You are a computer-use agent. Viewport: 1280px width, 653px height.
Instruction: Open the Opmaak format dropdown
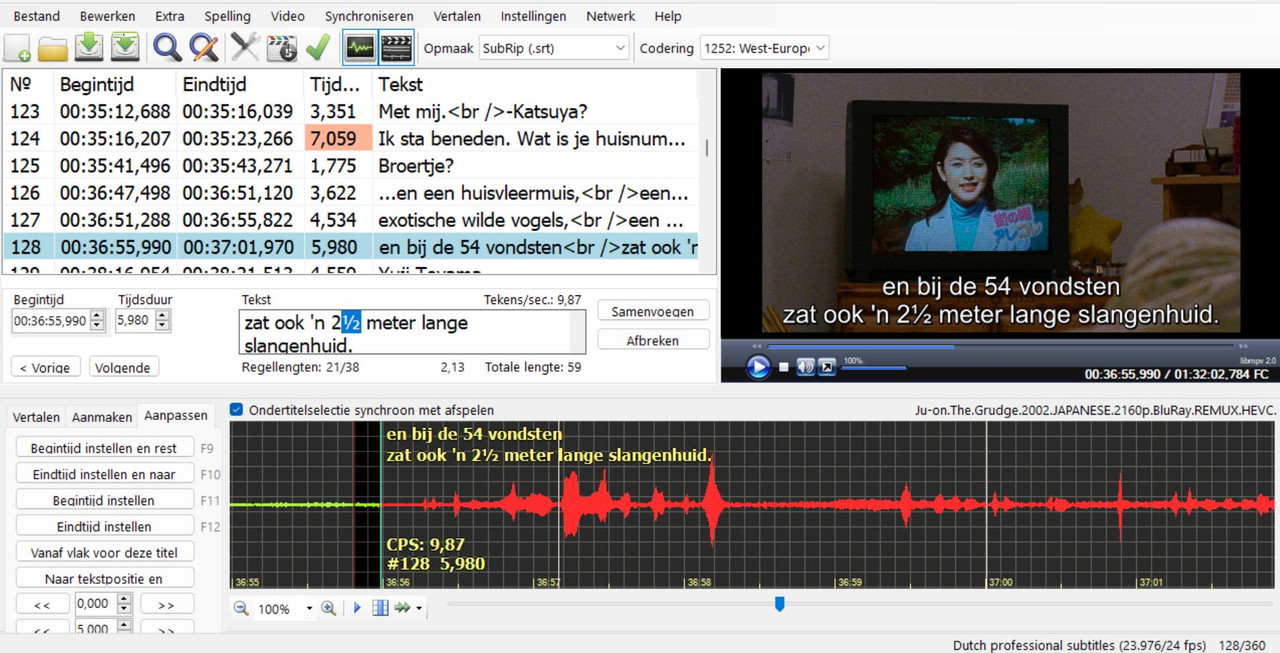(x=553, y=48)
